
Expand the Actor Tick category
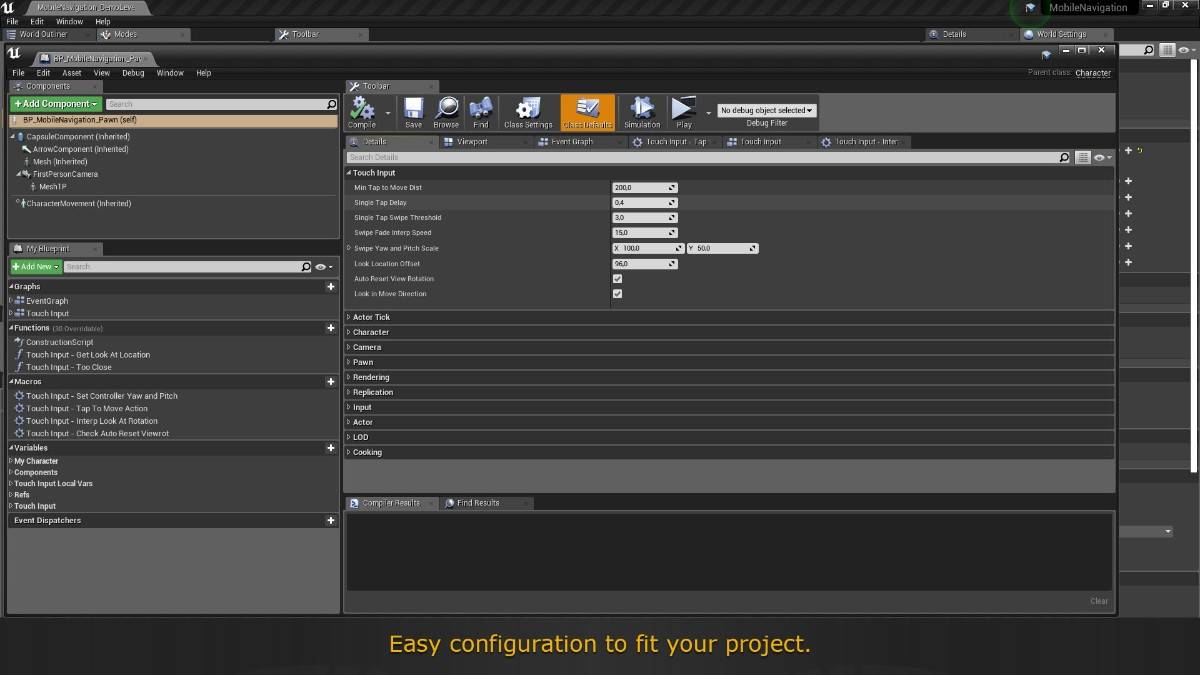click(x=349, y=317)
